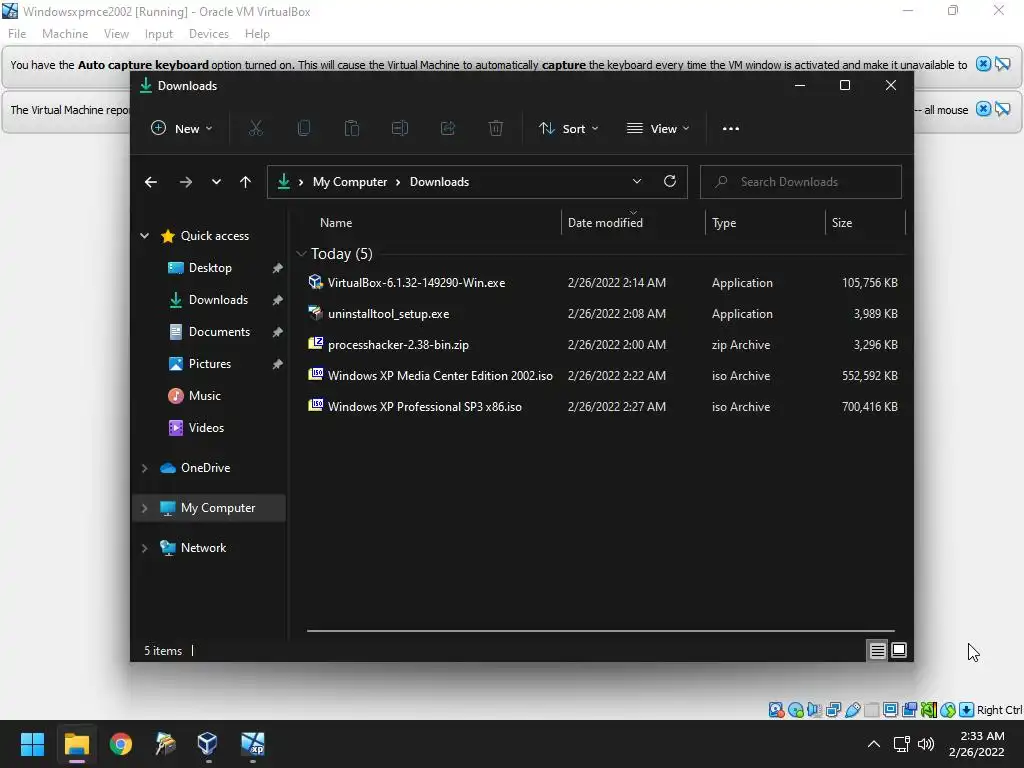
Task: Dismiss the mouse integration notification
Action: click(983, 109)
